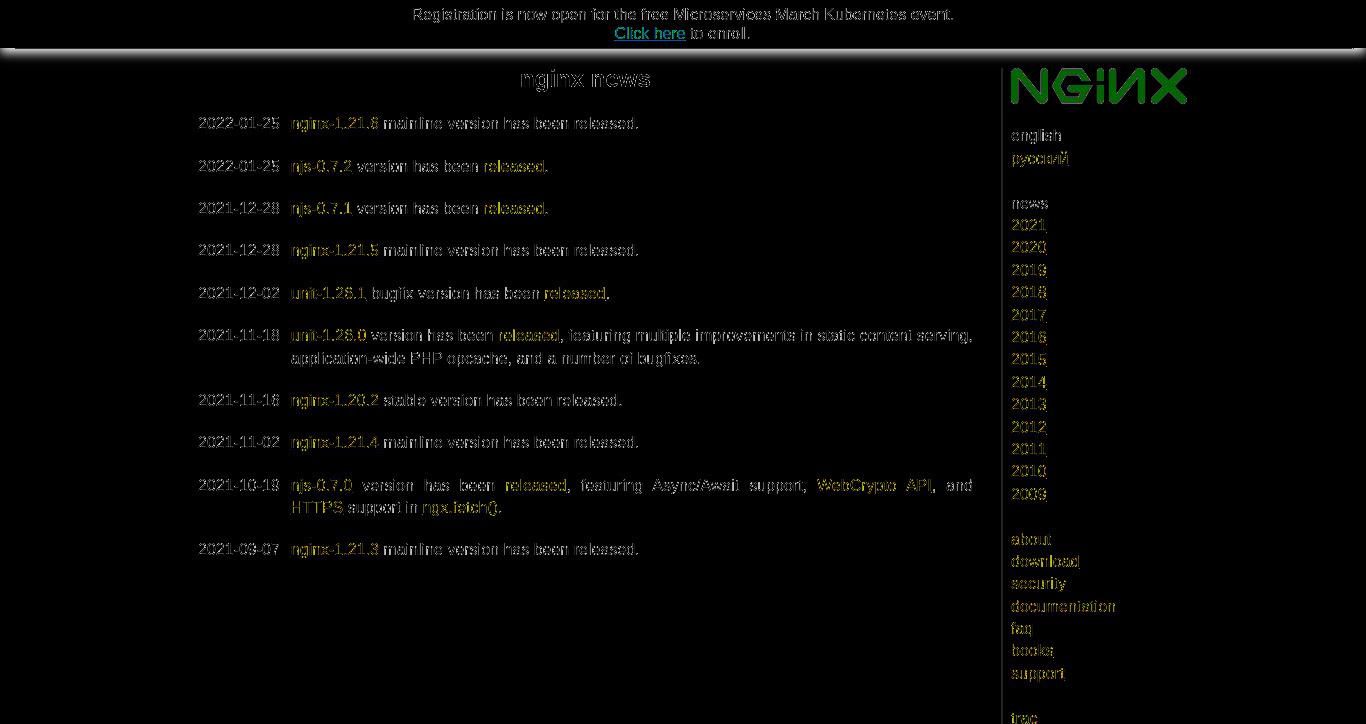Open the nginx-1.21.4 link
The image size is (1366, 724).
335,442
